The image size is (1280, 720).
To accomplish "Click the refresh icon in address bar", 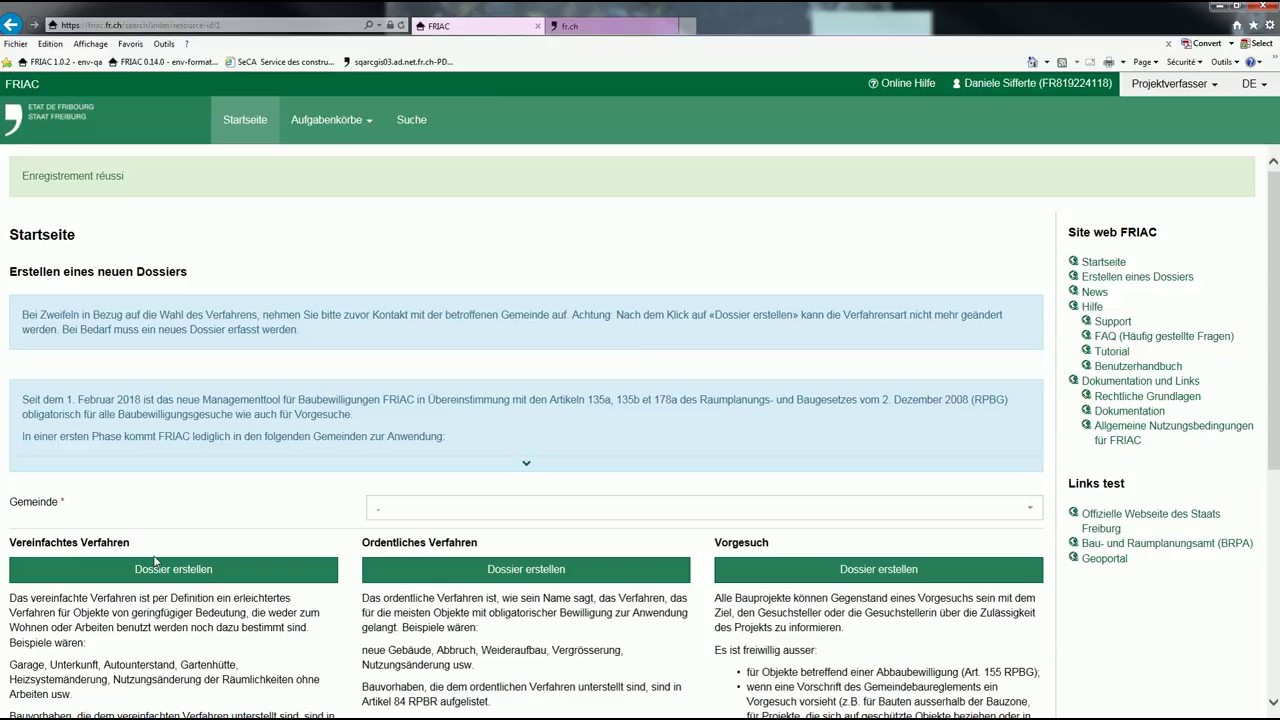I will pyautogui.click(x=401, y=25).
